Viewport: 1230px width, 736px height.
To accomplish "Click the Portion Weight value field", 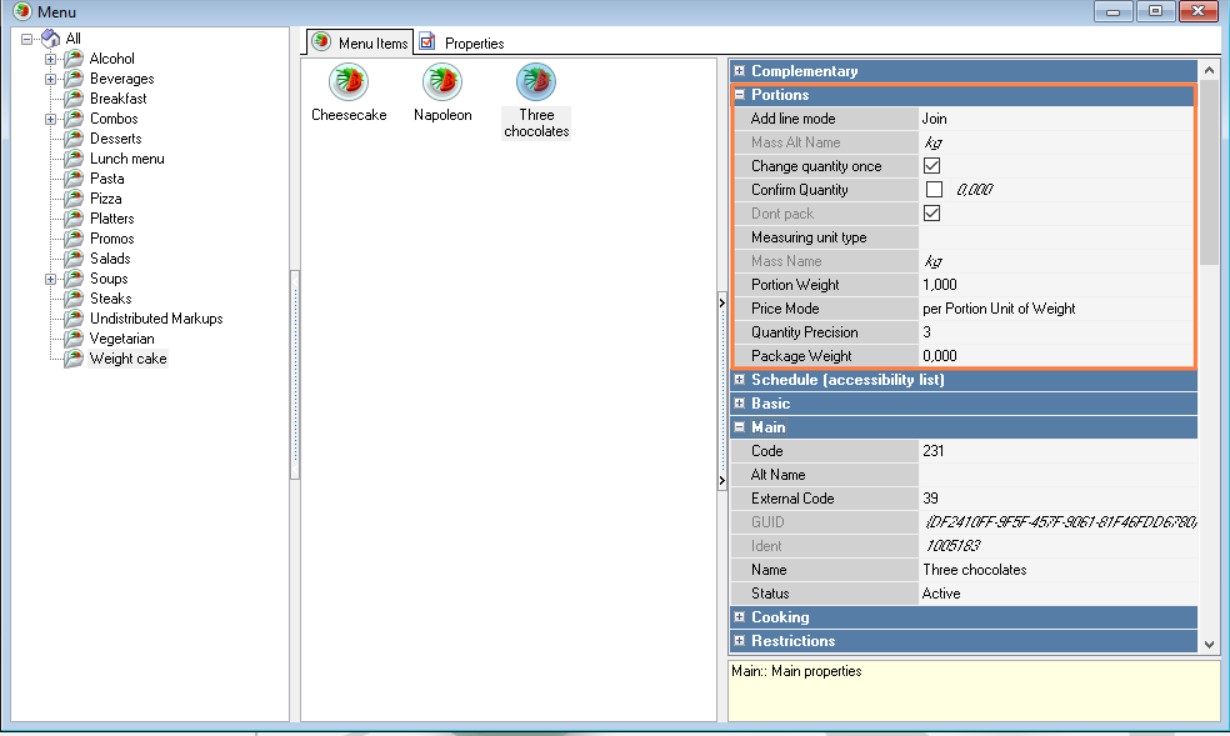I will (1056, 285).
